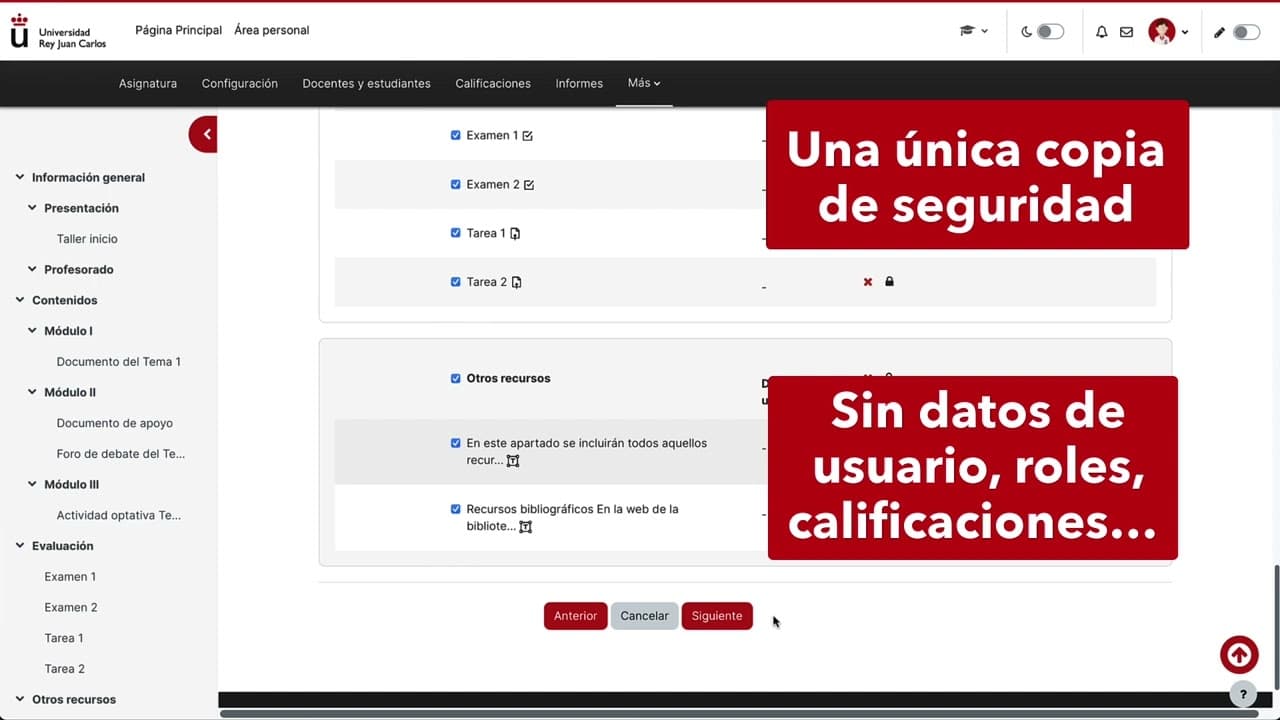Uncheck 'En este apartado se incluirán' checkbox
This screenshot has width=1280, height=720.
click(x=456, y=443)
